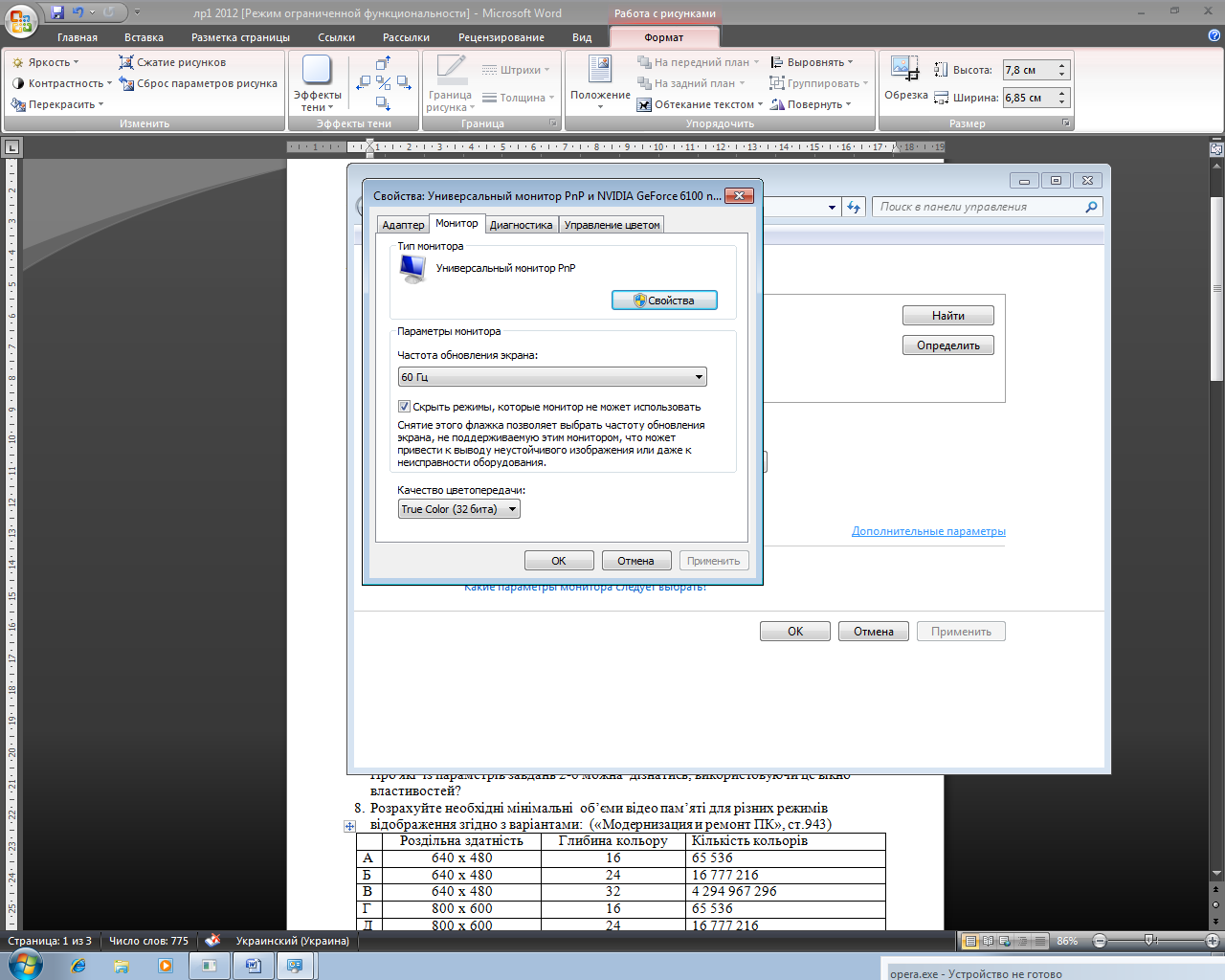Screen dimensions: 1225x980
Task: Open the Office button menu
Action: pos(21,21)
